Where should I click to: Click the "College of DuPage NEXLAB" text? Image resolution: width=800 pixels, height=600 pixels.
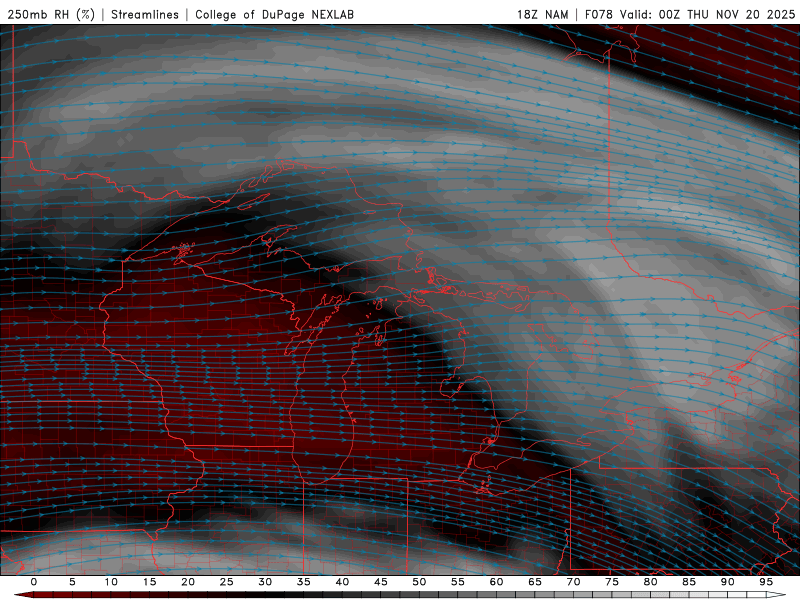pos(274,14)
